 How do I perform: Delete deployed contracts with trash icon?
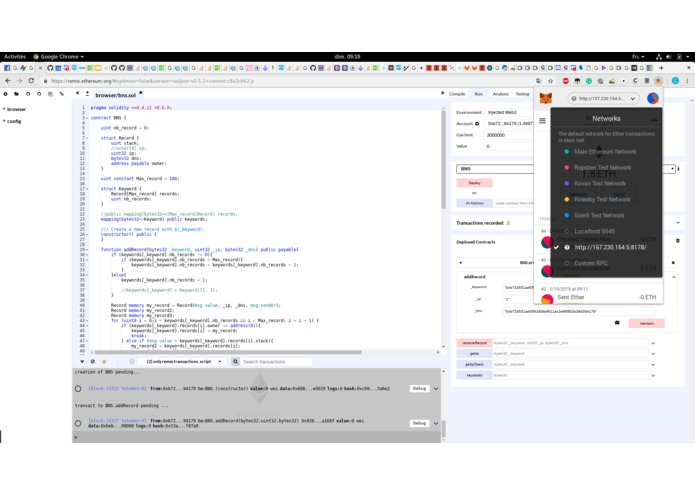coord(677,241)
